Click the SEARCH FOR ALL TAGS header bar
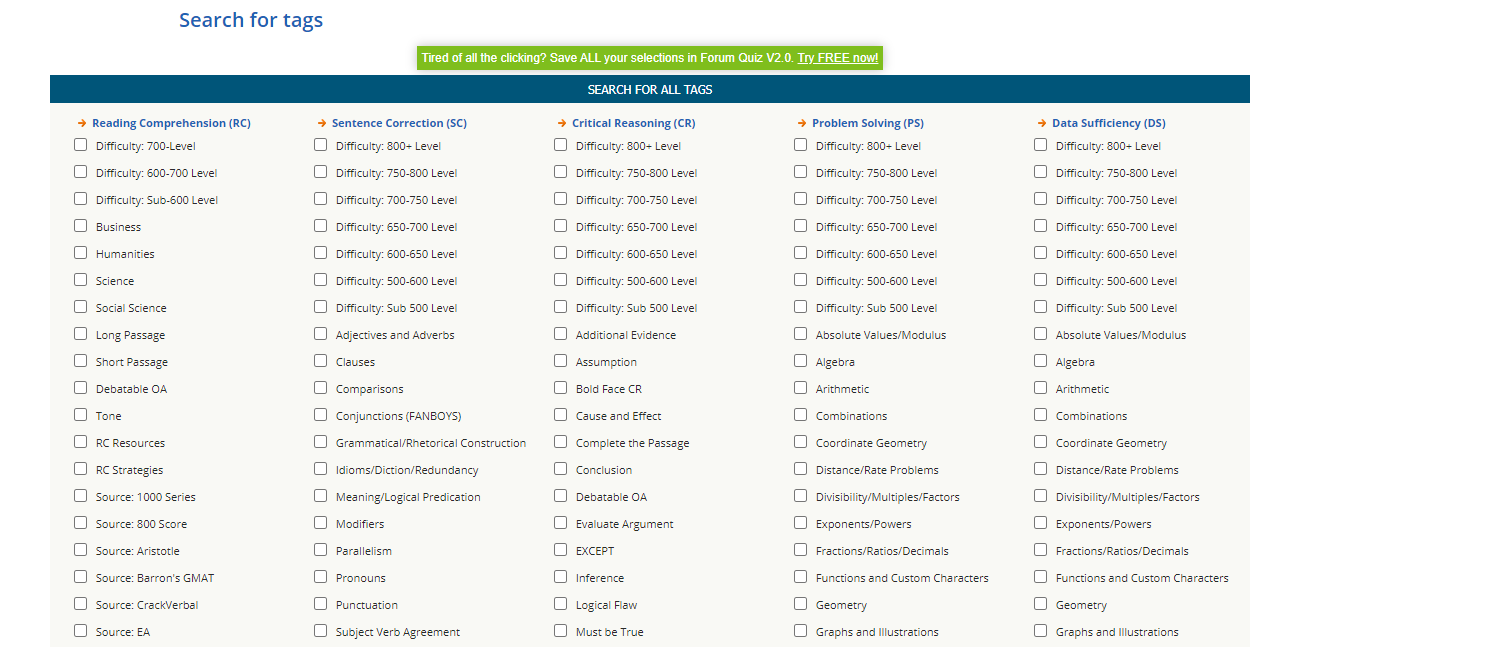This screenshot has height=647, width=1508. click(x=650, y=89)
